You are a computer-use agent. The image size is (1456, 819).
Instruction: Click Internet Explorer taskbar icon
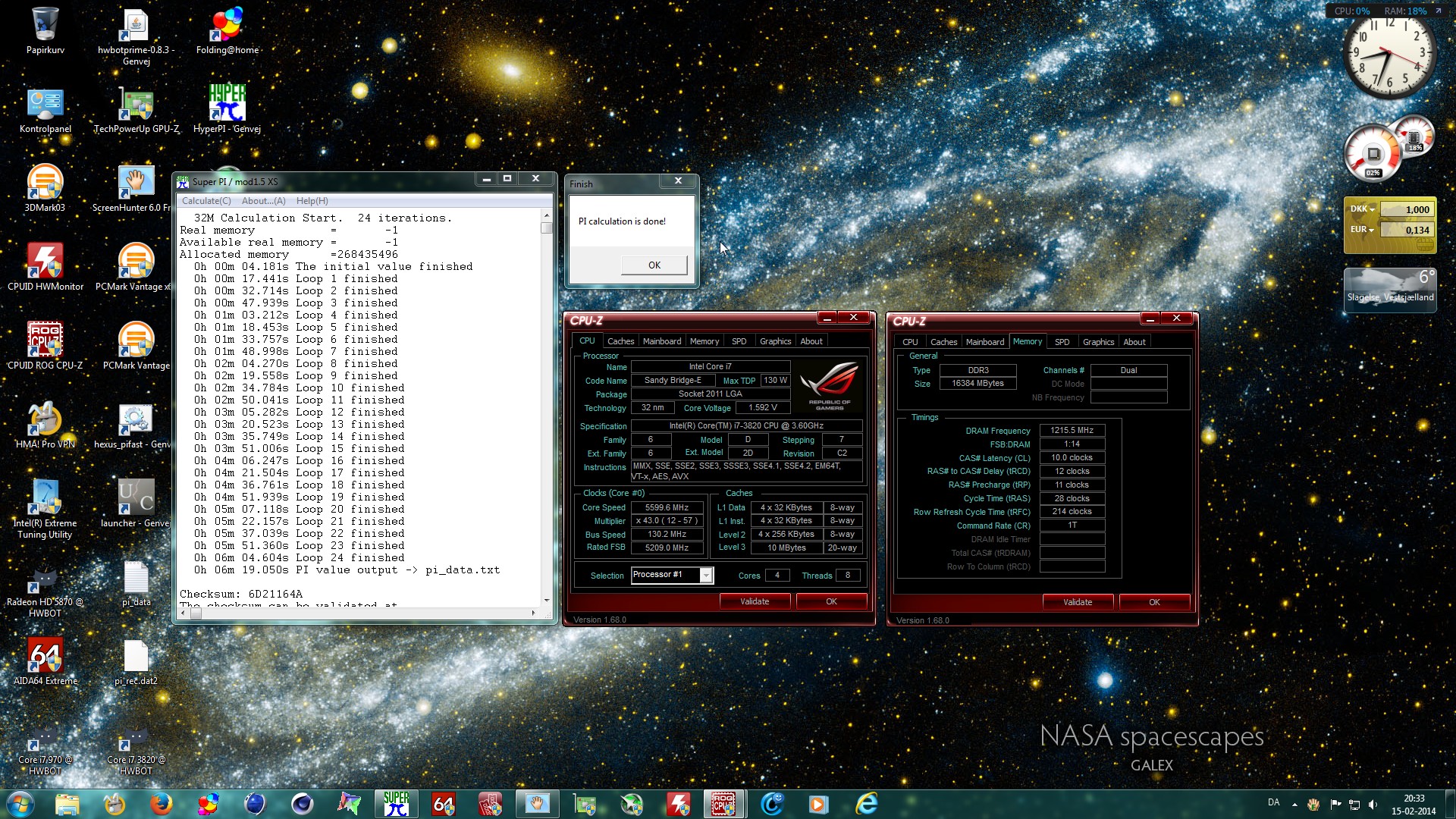pos(866,804)
